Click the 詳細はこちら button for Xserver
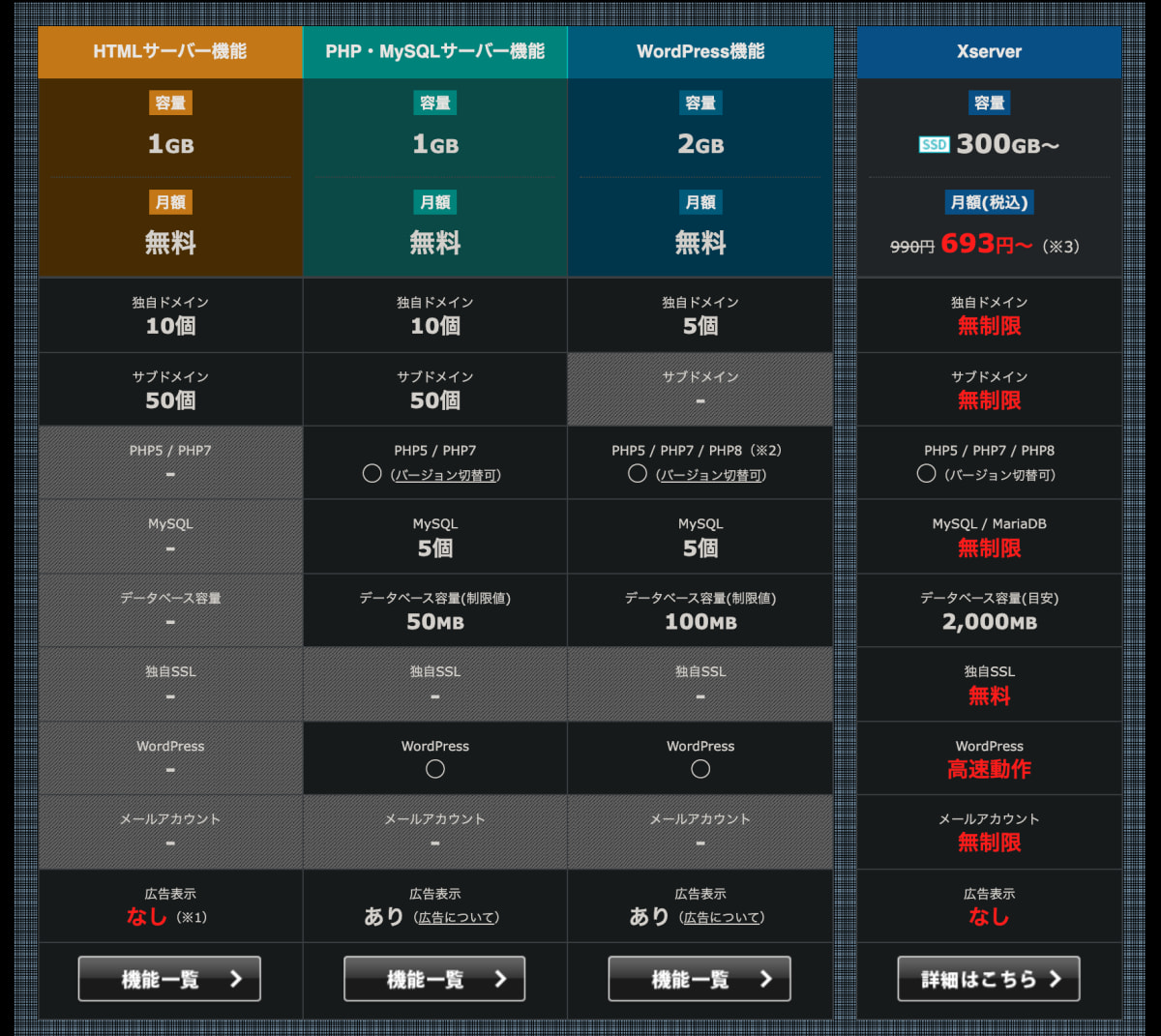The image size is (1161, 1036). [989, 979]
